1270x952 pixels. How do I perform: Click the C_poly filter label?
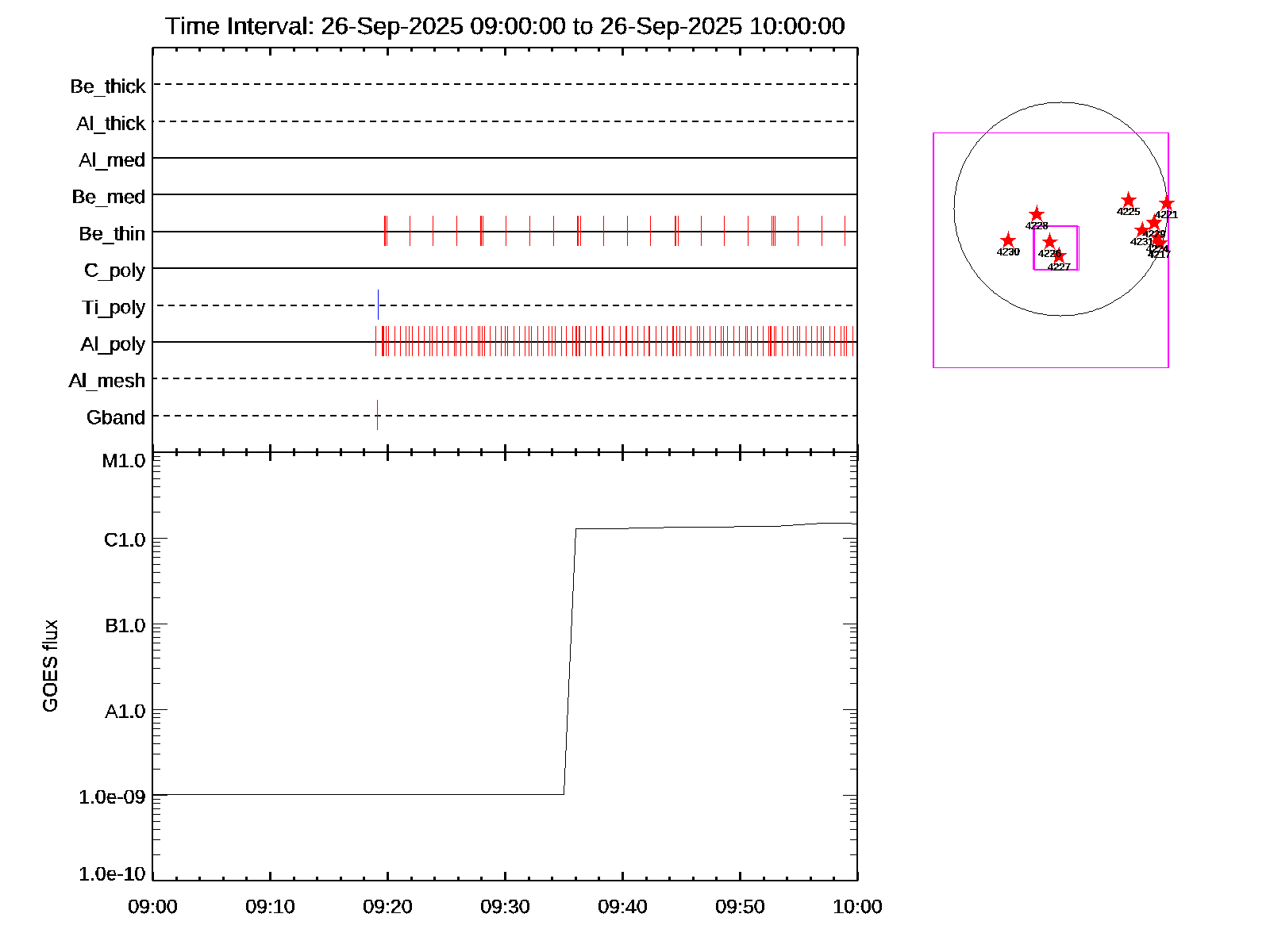[114, 271]
